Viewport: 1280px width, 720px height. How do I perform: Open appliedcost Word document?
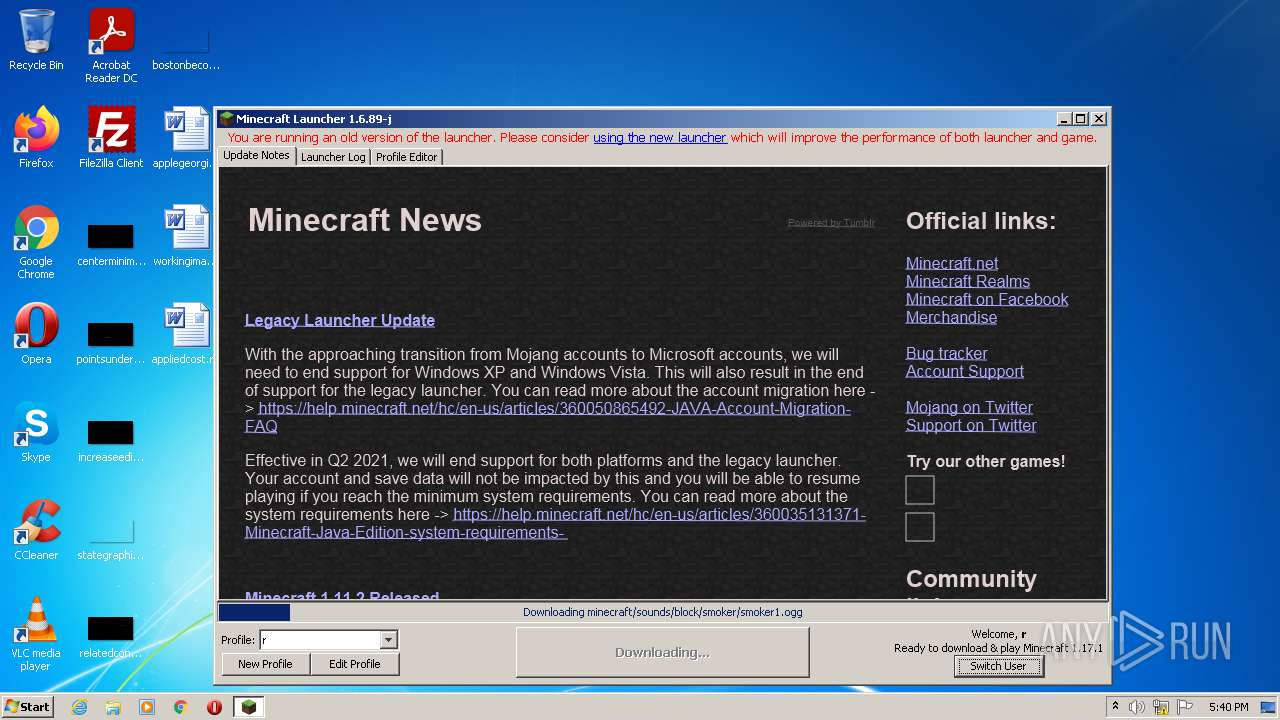click(186, 334)
